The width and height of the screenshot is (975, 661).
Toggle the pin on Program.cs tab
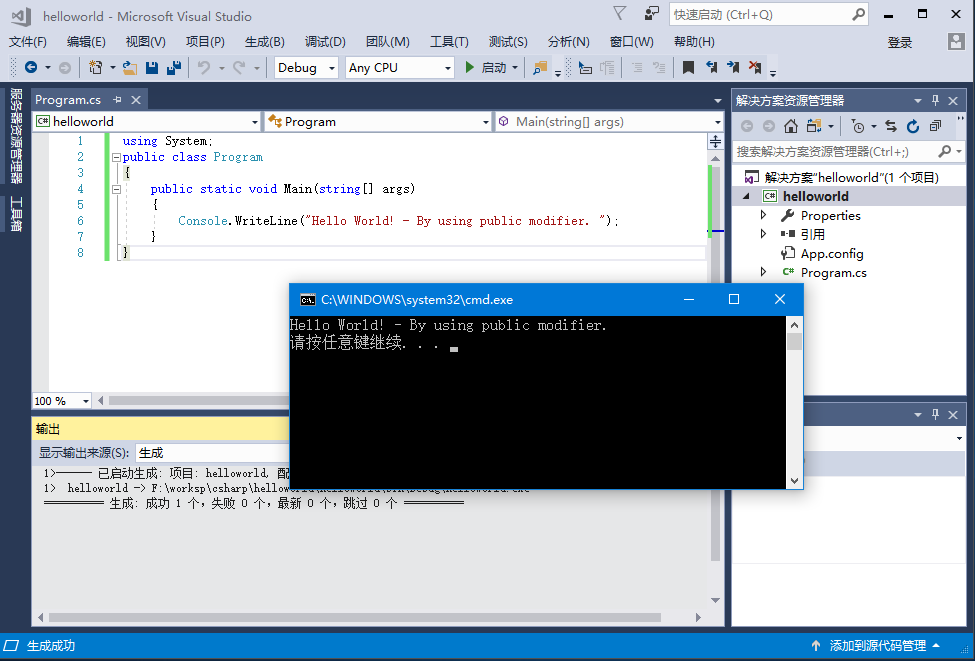[117, 100]
